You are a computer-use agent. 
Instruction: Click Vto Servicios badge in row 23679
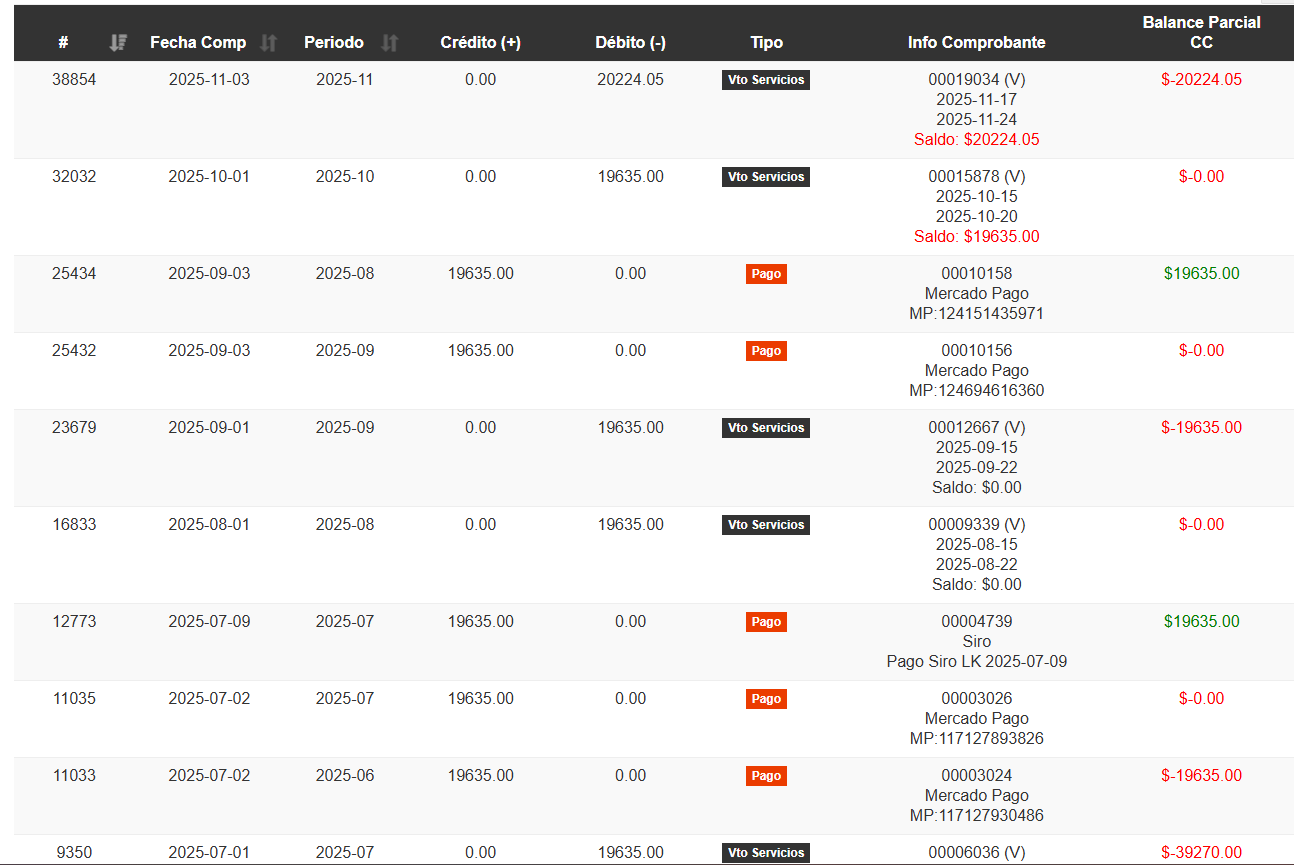(766, 428)
